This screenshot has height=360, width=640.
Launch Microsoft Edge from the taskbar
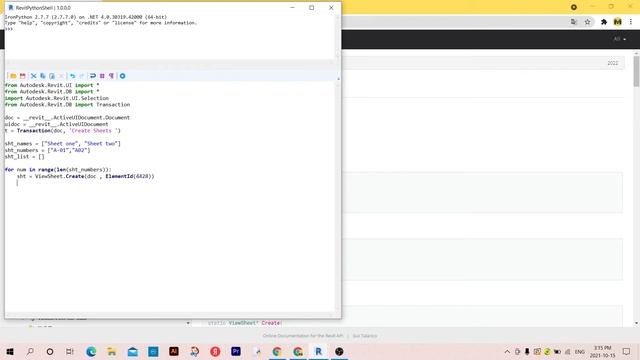91,351
